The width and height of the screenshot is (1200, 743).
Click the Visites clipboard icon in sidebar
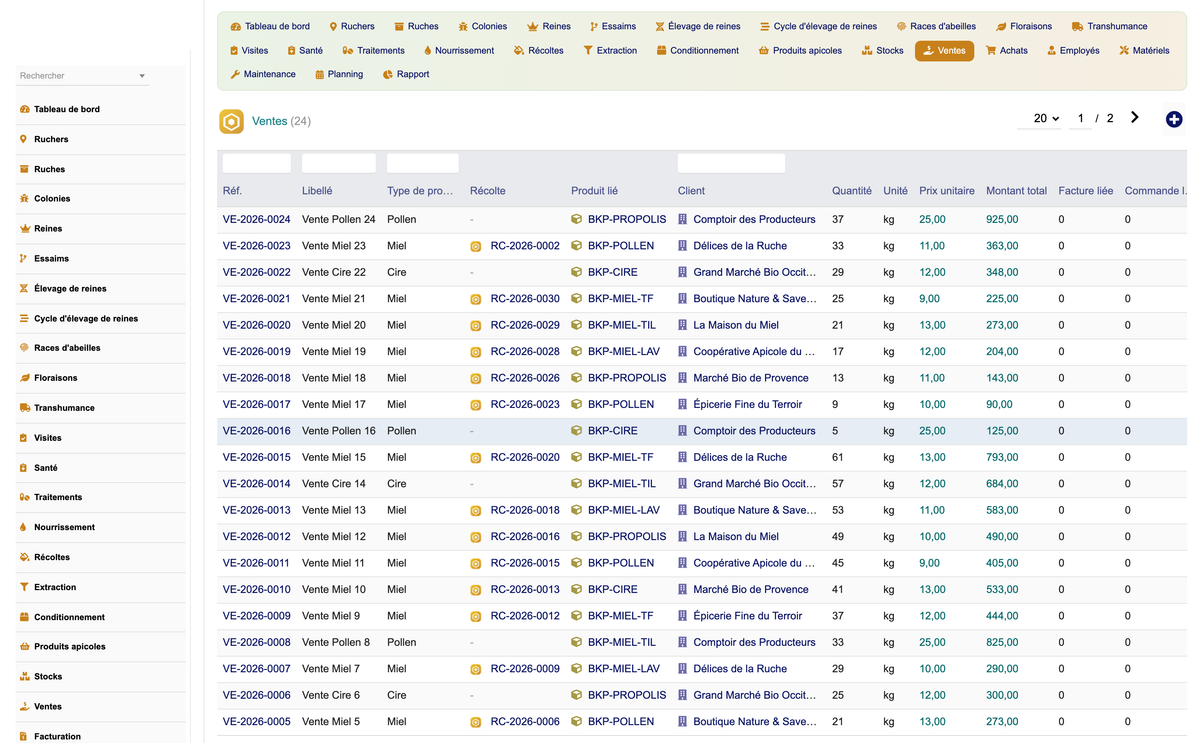pyautogui.click(x=24, y=438)
